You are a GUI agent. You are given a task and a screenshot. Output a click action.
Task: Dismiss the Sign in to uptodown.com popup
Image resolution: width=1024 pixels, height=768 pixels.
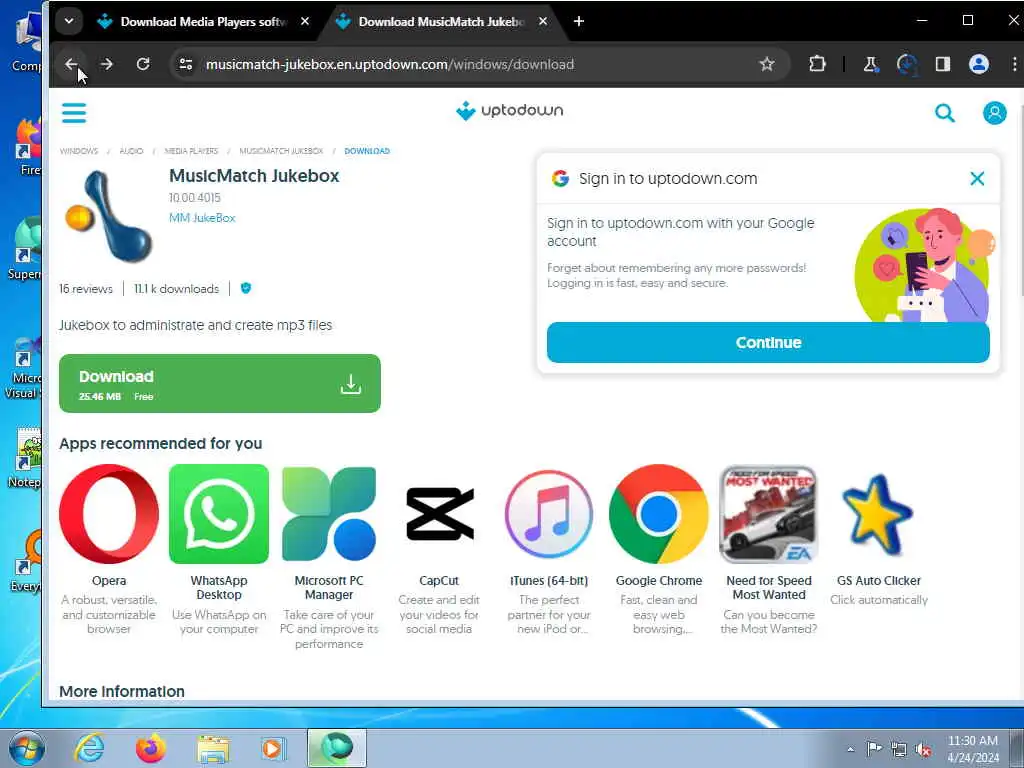(x=977, y=178)
